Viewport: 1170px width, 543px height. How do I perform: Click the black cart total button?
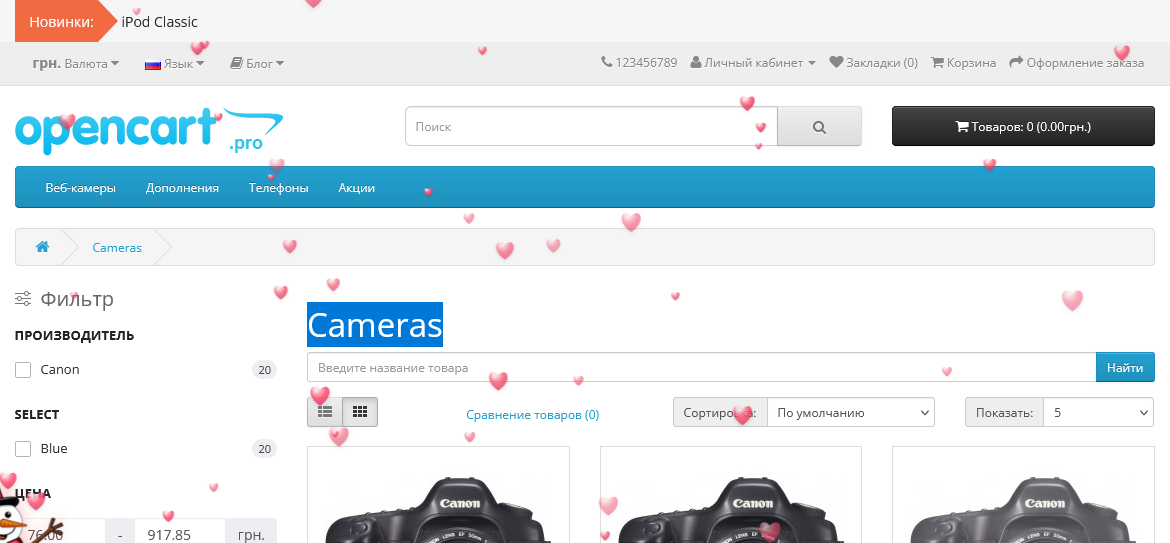(1022, 127)
